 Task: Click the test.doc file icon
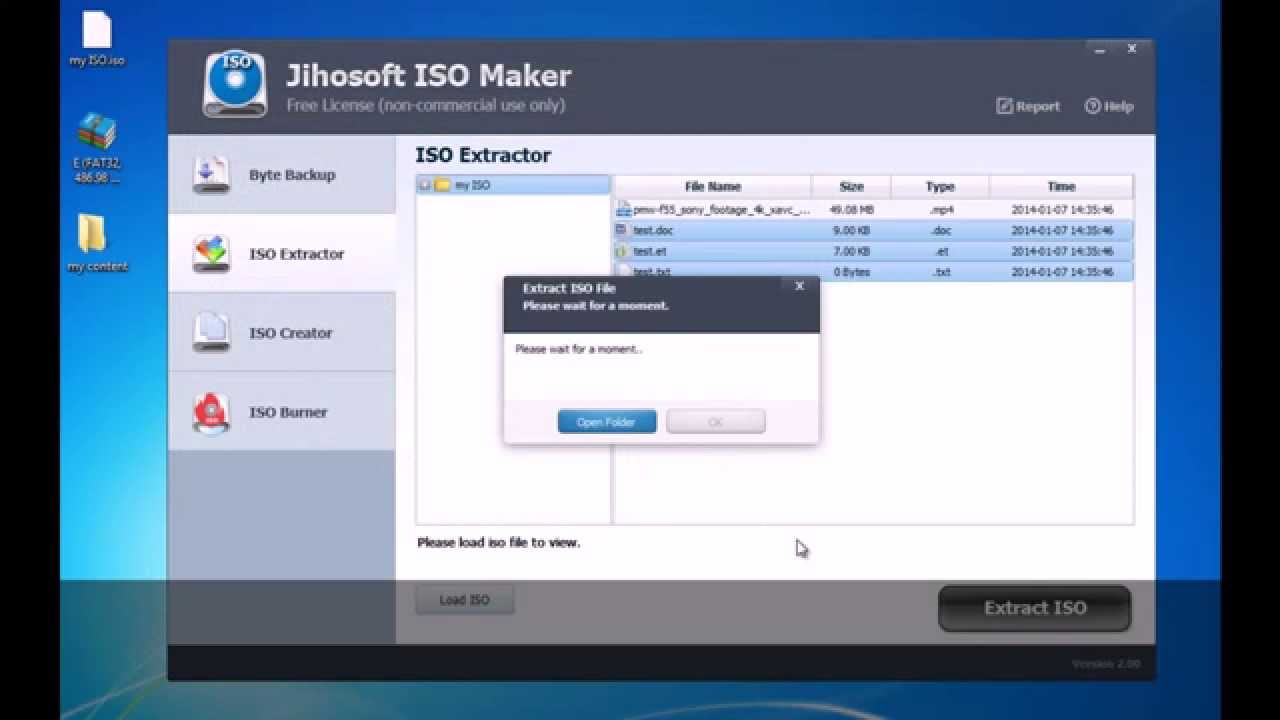click(x=622, y=230)
